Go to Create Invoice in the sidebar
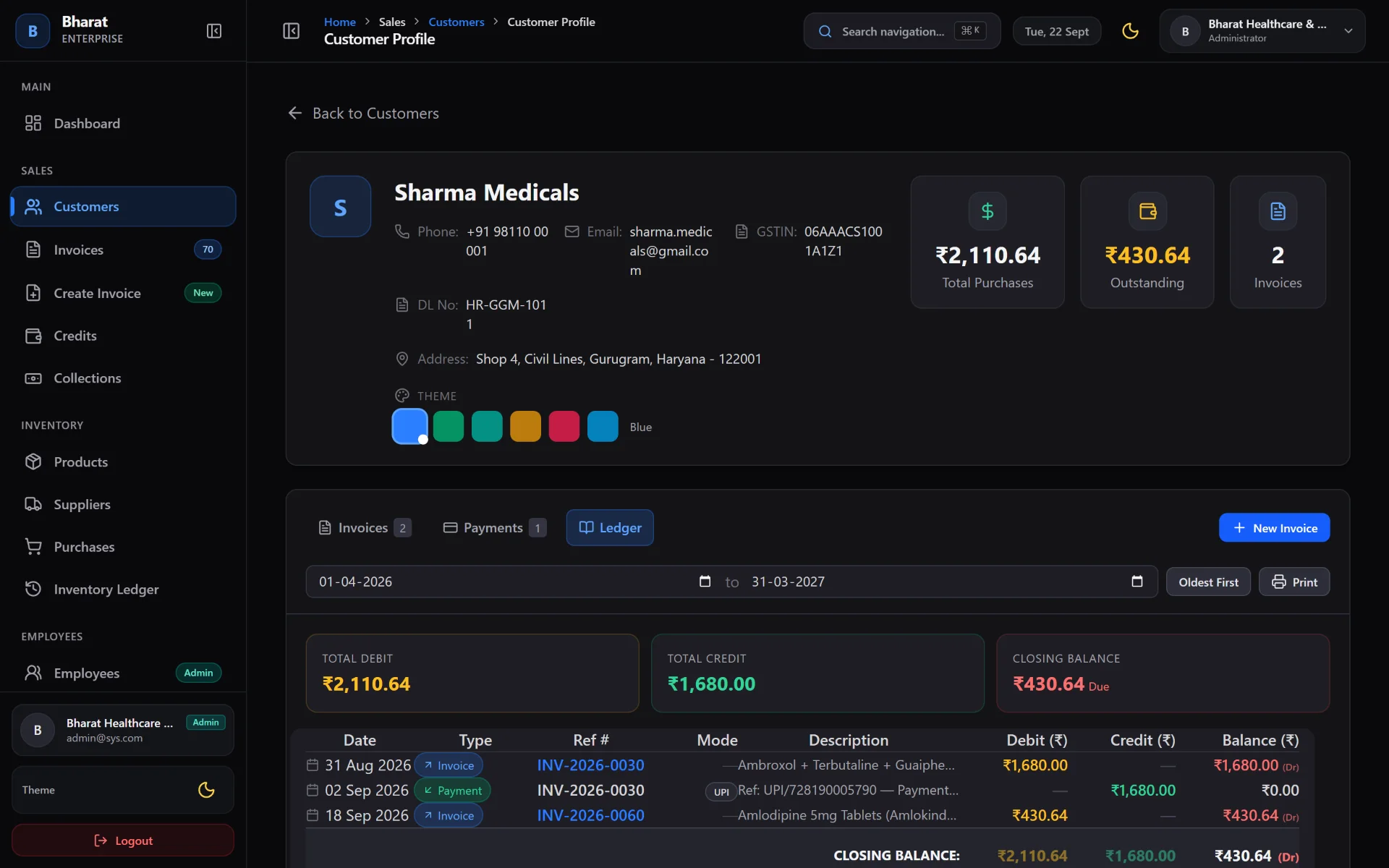1389x868 pixels. pyautogui.click(x=123, y=293)
